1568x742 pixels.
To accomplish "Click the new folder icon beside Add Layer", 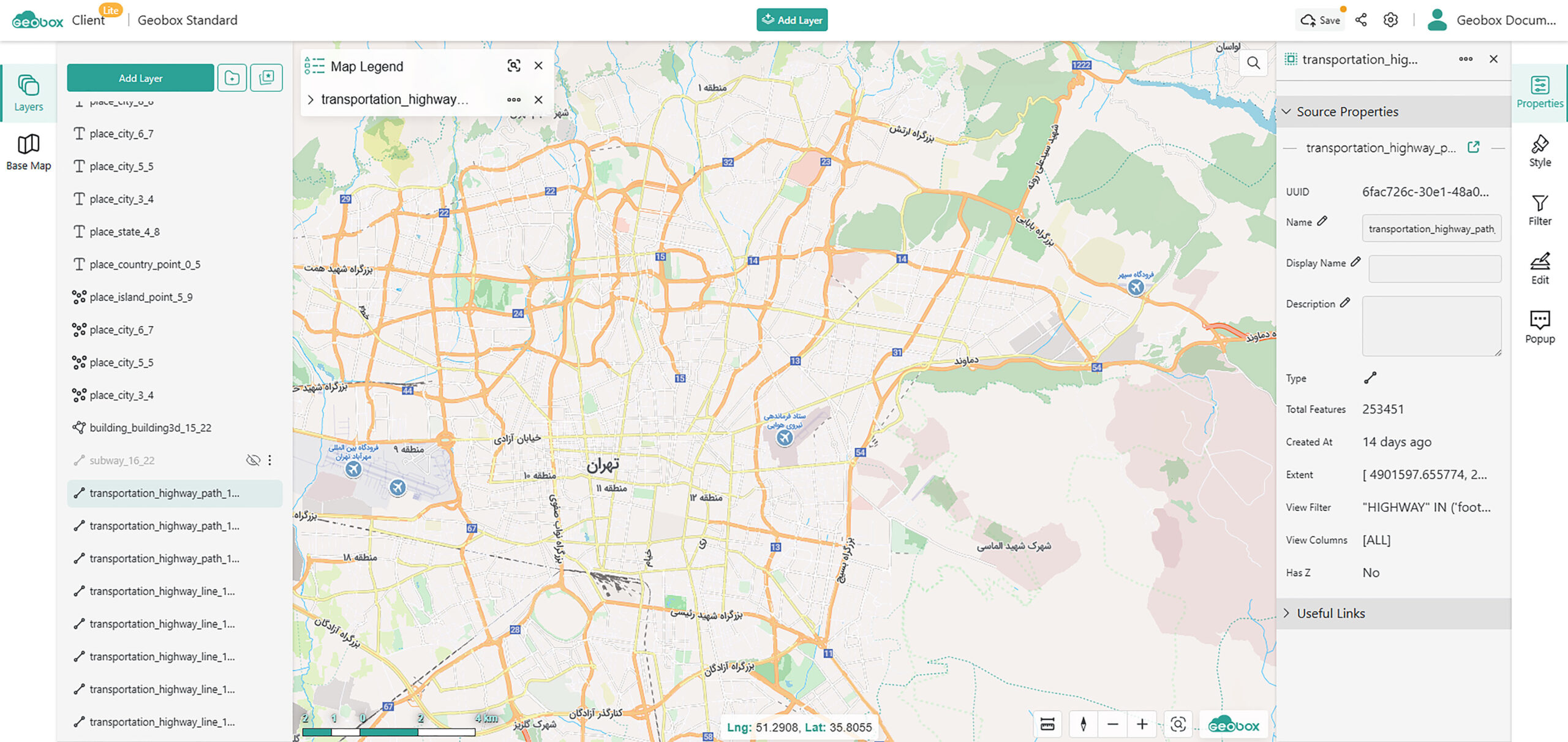I will coord(232,78).
